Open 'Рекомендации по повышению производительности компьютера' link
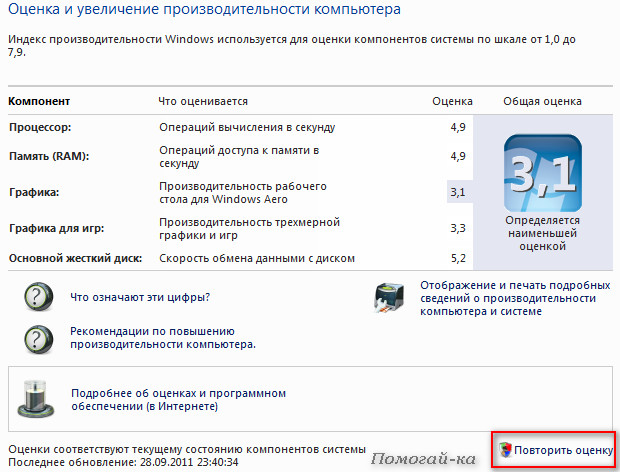Image resolution: width=620 pixels, height=472 pixels. tap(163, 338)
